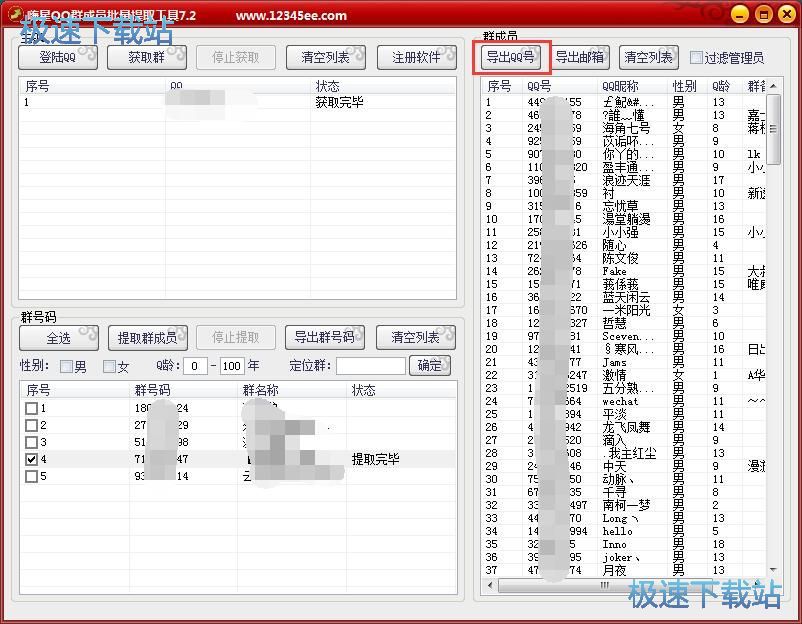This screenshot has height=624, width=802.
Task: Select member row with nickname Inno
Action: click(624, 544)
